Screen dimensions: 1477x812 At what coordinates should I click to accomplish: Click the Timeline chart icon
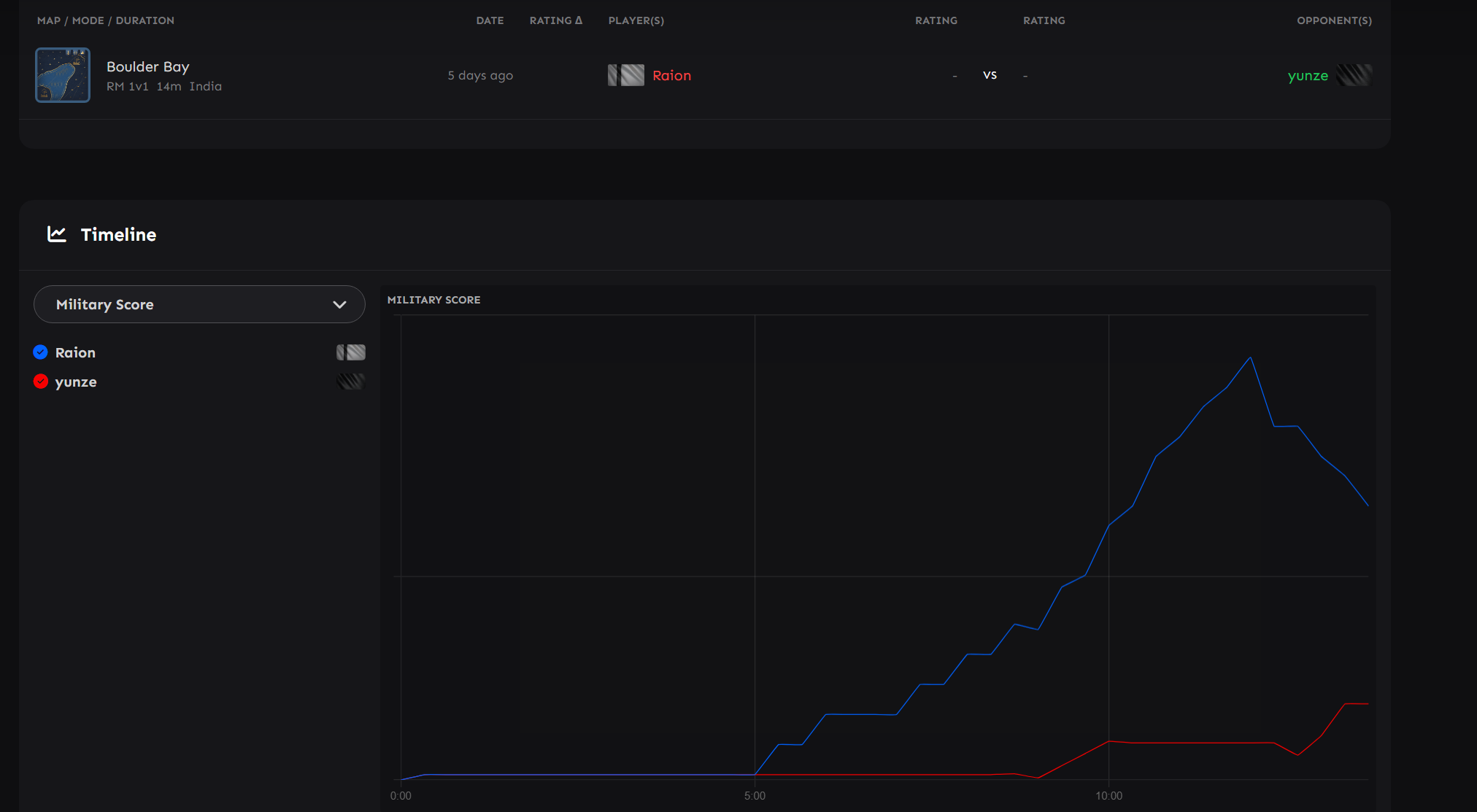point(57,234)
